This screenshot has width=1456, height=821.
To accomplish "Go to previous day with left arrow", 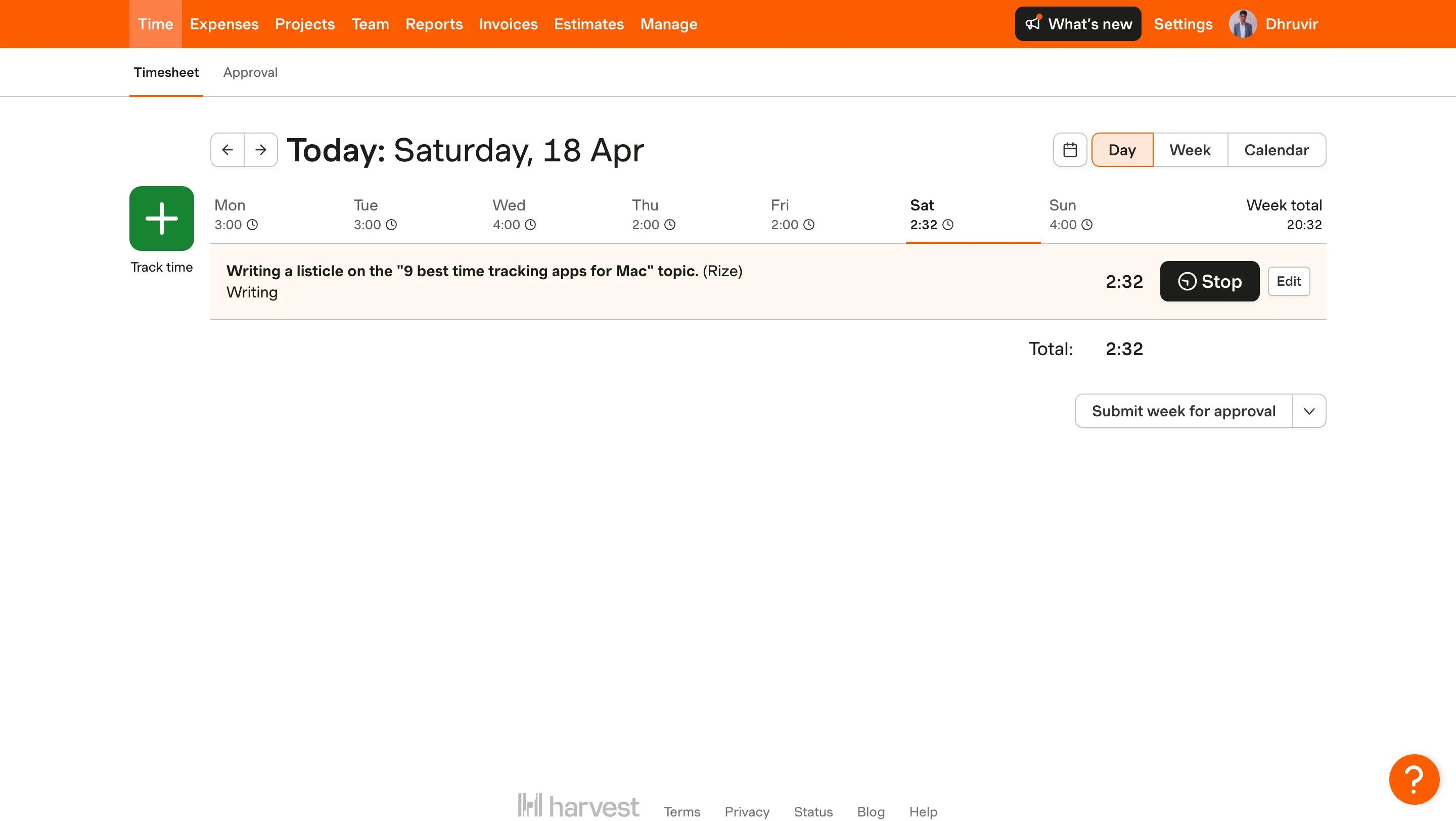I will (227, 150).
